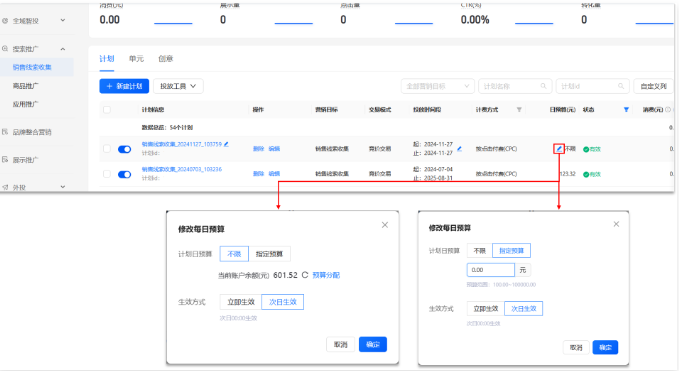Click the 搜索推广 sidebar icon
Viewport: 679px width, 371px height.
tap(5, 49)
